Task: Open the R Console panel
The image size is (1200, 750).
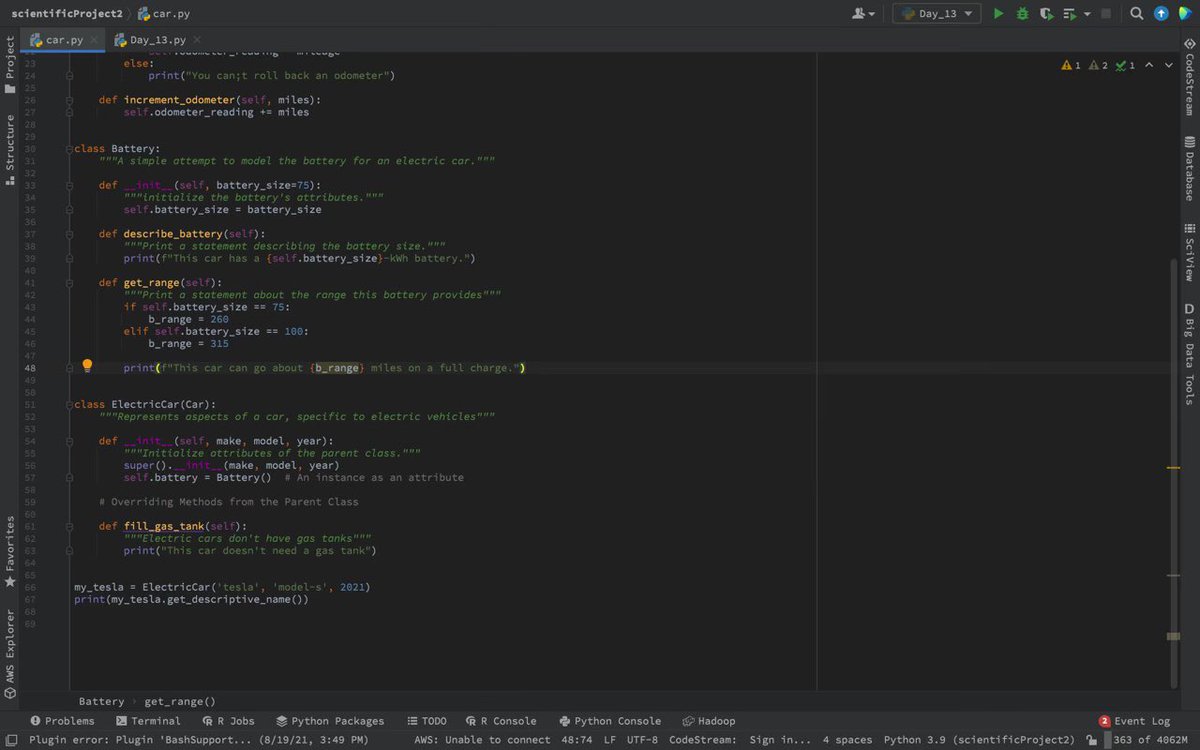Action: pyautogui.click(x=500, y=721)
